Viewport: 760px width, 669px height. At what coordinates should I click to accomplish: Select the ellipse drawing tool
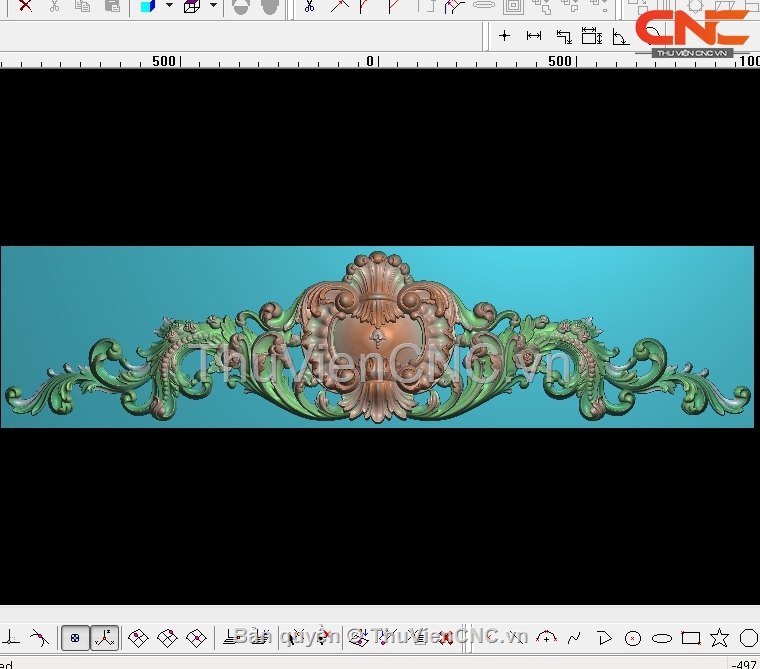point(662,638)
